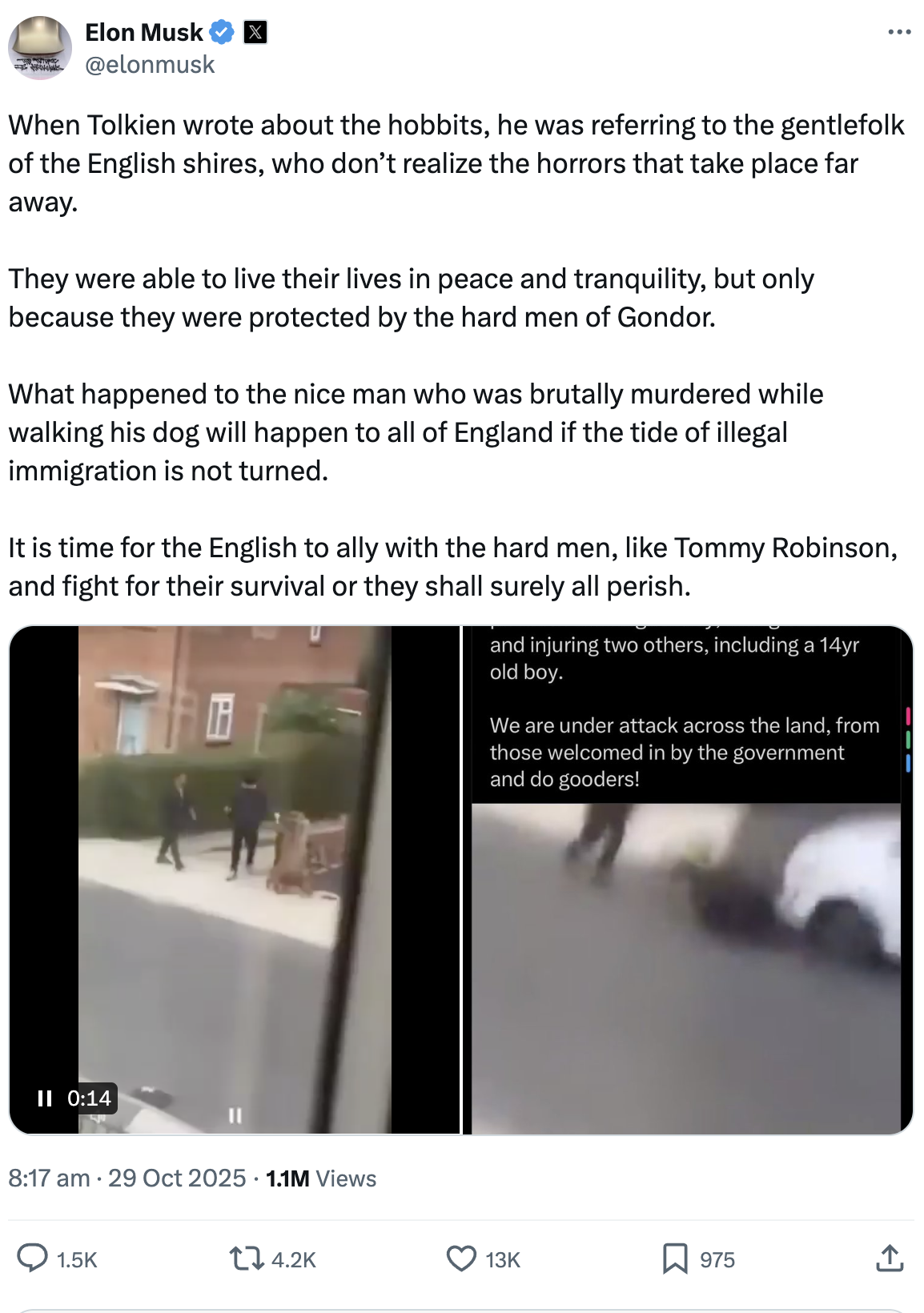Image resolution: width=924 pixels, height=1313 pixels.
Task: Click the 1.1M Views count
Action: [x=321, y=1178]
